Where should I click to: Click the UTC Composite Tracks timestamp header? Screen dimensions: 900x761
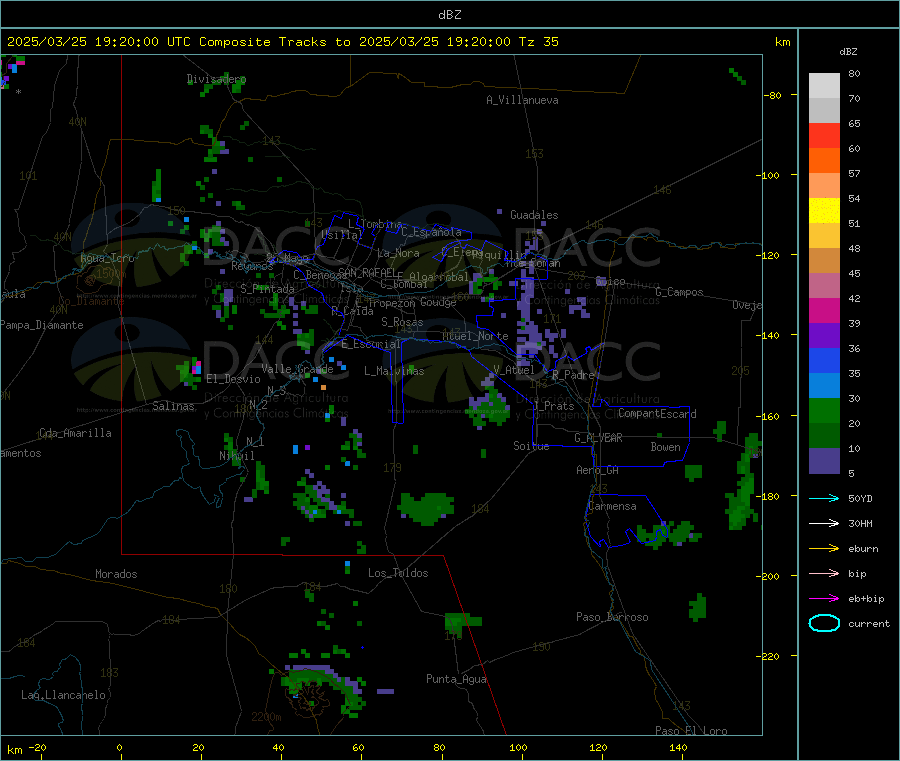tap(282, 42)
